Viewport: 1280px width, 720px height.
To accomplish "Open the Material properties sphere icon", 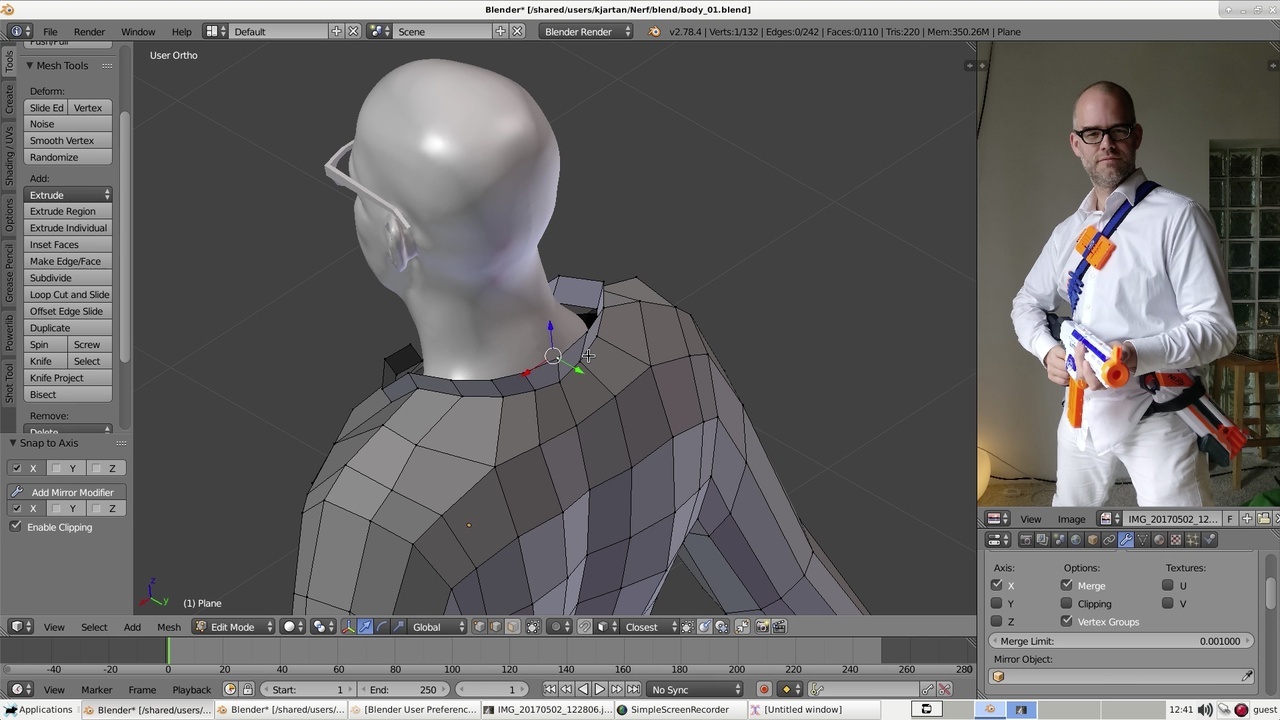I will [1158, 540].
